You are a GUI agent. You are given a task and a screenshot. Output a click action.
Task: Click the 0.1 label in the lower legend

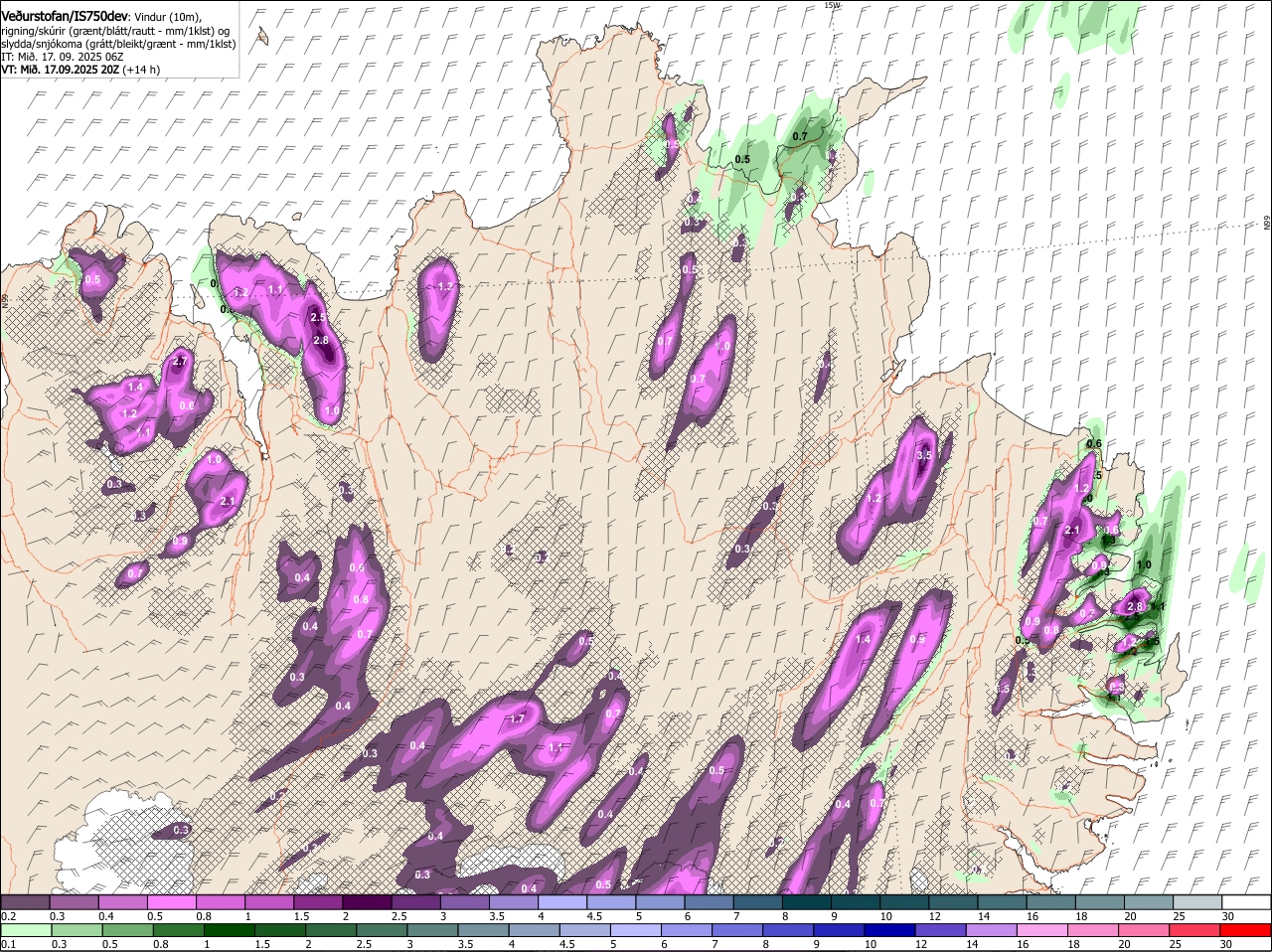[x=8, y=944]
